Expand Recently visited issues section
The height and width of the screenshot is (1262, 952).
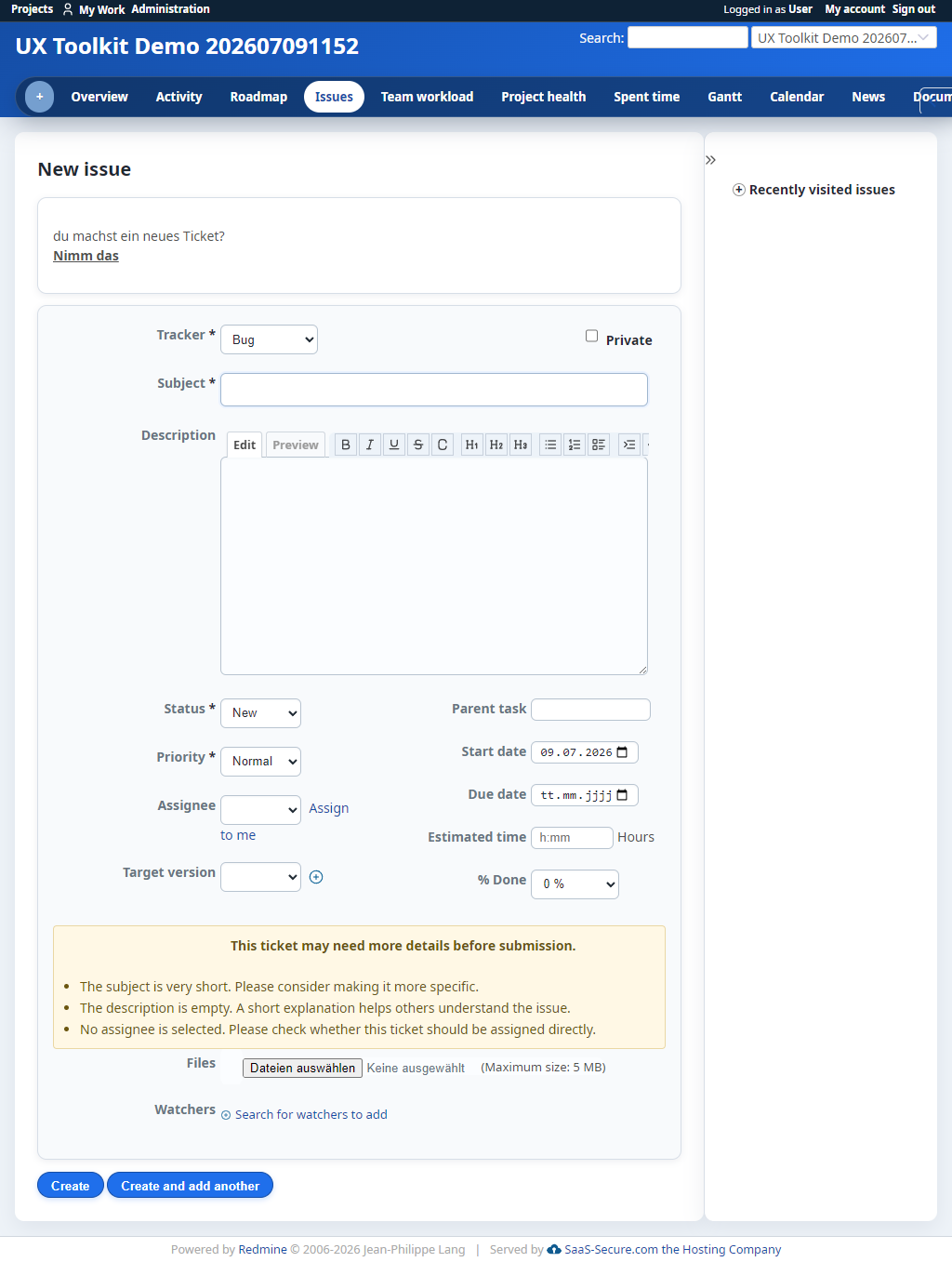[813, 190]
